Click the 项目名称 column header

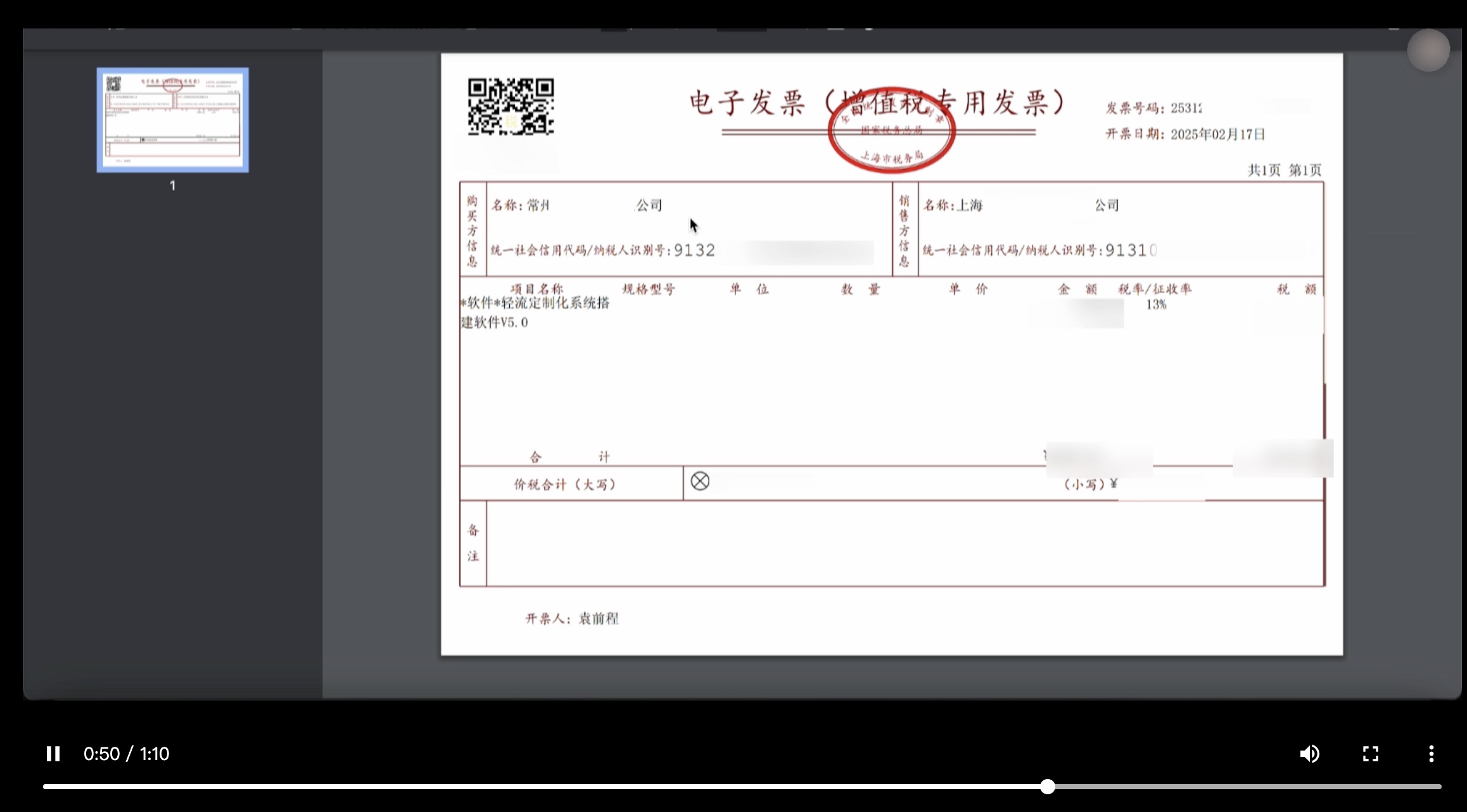(537, 289)
